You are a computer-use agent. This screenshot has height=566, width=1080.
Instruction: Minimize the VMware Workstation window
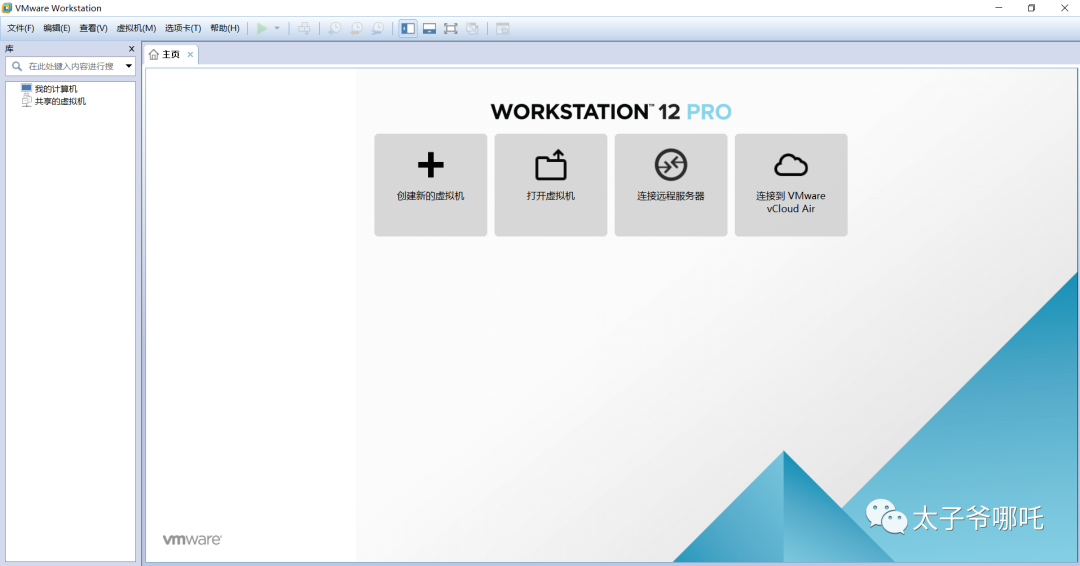pyautogui.click(x=999, y=8)
